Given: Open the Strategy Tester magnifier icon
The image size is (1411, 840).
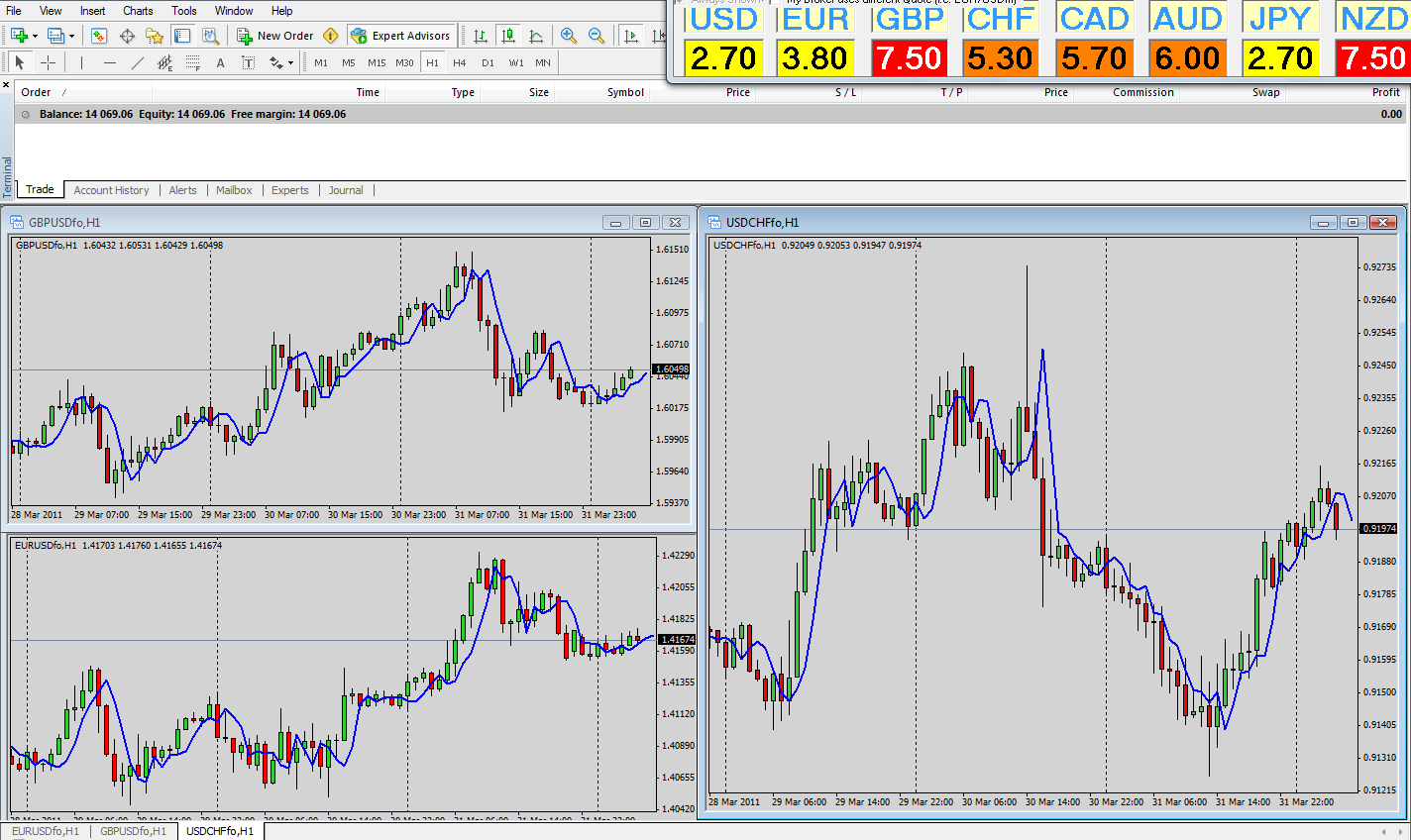Looking at the screenshot, I should click(x=210, y=36).
